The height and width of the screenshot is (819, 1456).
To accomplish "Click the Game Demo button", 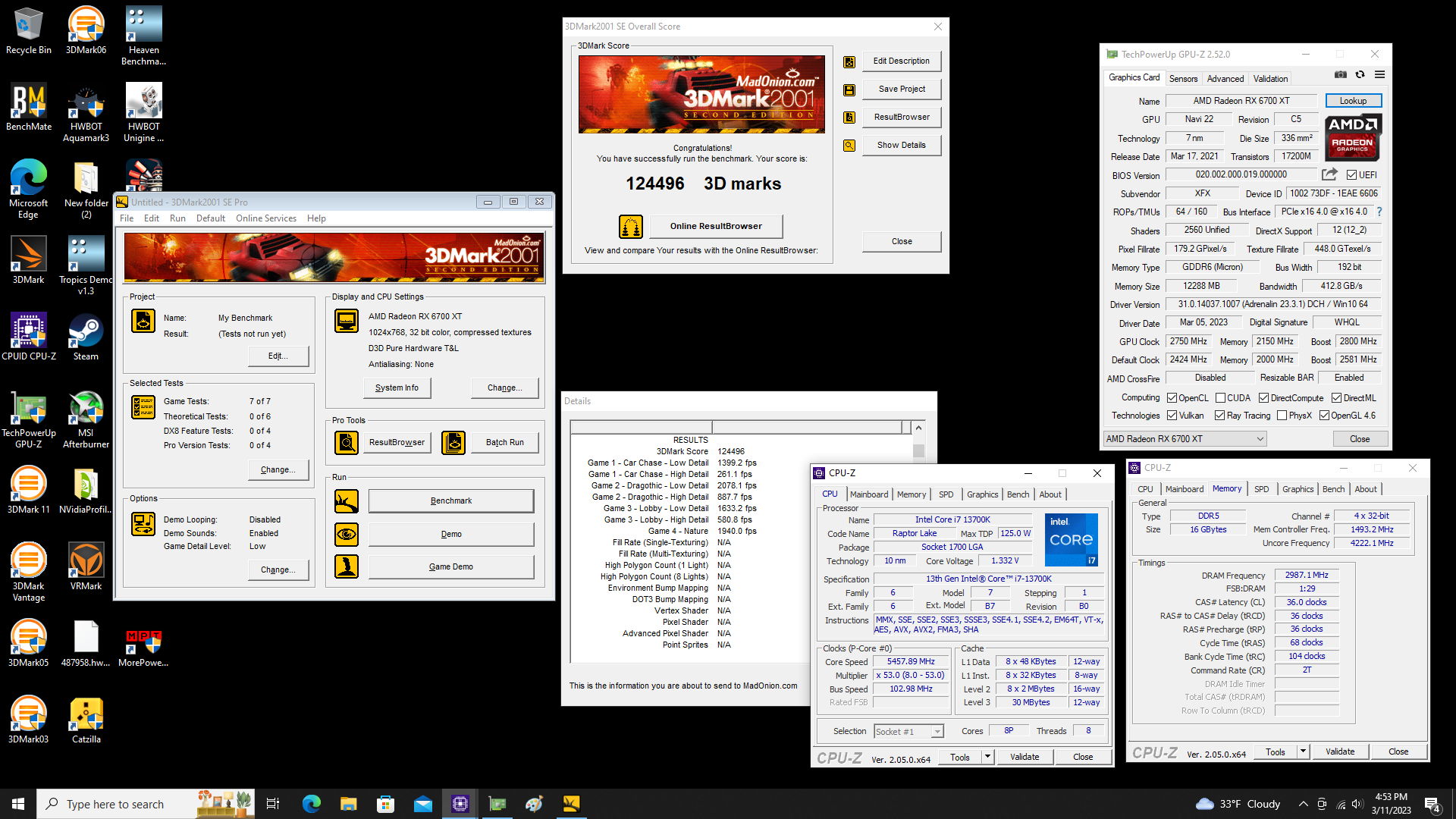I will [451, 567].
